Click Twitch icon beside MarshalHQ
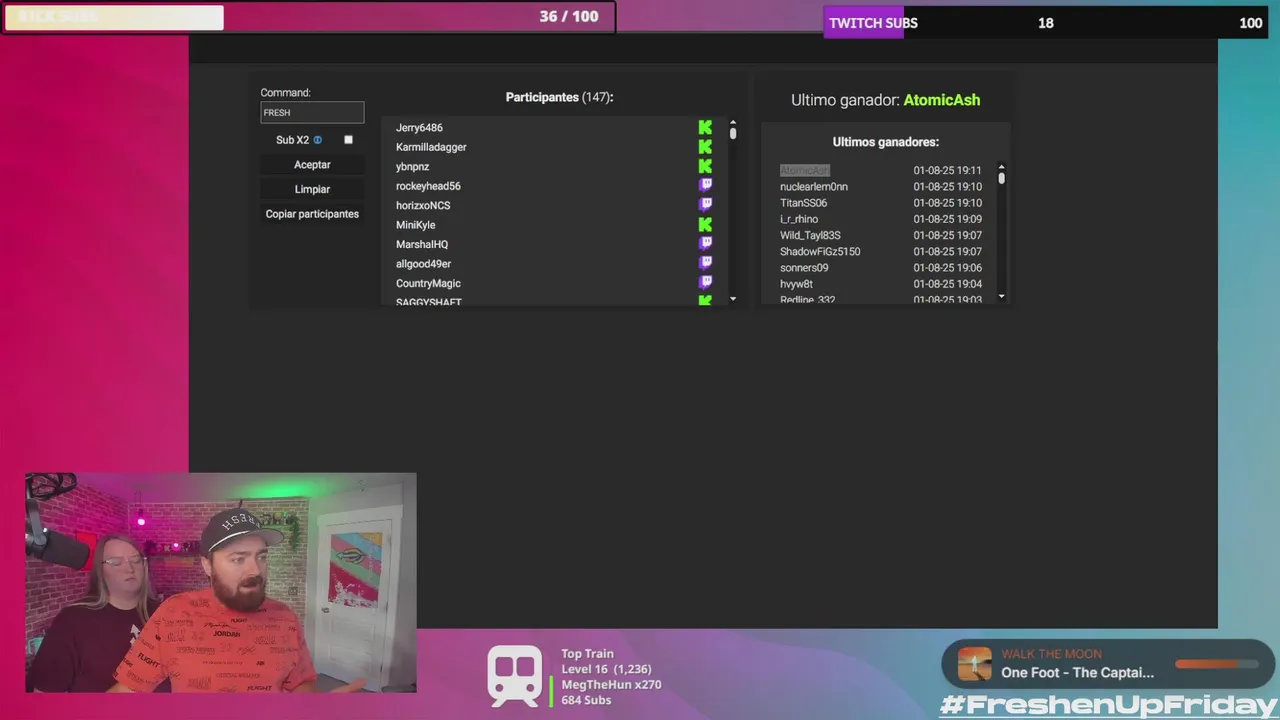This screenshot has width=1280, height=720. pos(705,244)
